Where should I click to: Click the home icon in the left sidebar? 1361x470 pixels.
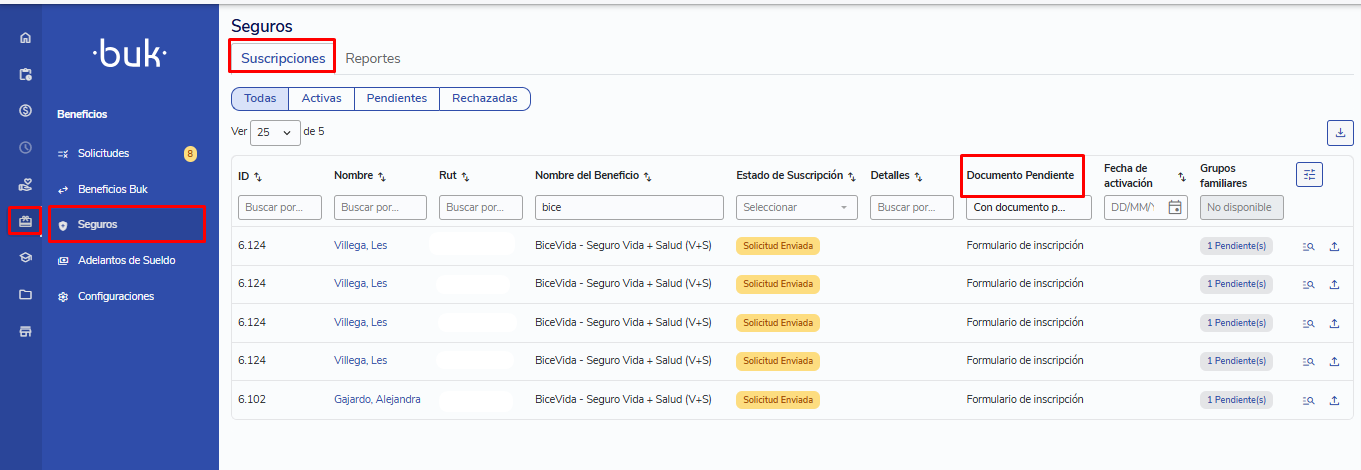(x=26, y=38)
